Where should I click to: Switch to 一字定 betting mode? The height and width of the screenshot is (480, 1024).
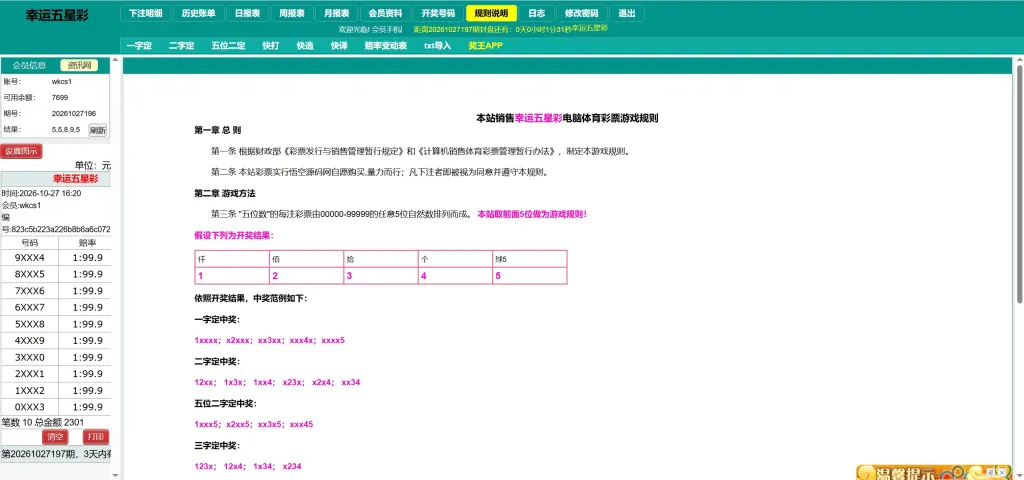click(x=139, y=46)
